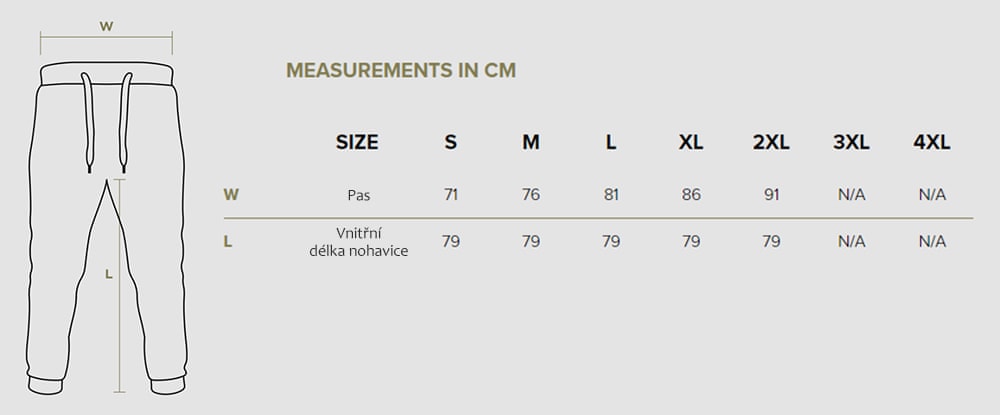The height and width of the screenshot is (415, 1000).
Task: Click the MEASUREMENTS IN CM heading
Action: (x=401, y=70)
